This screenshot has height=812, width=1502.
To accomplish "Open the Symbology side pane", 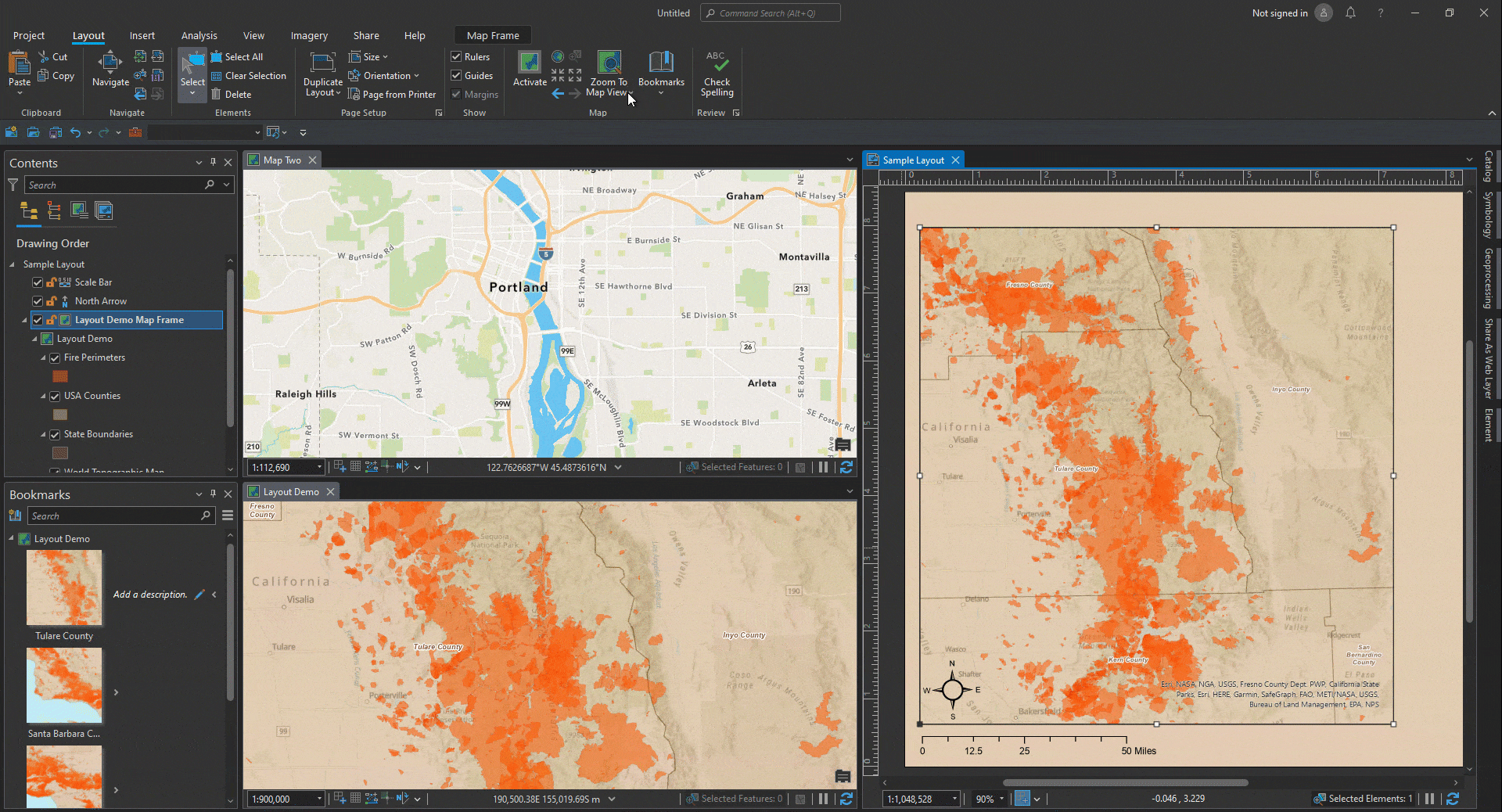I will (1489, 215).
